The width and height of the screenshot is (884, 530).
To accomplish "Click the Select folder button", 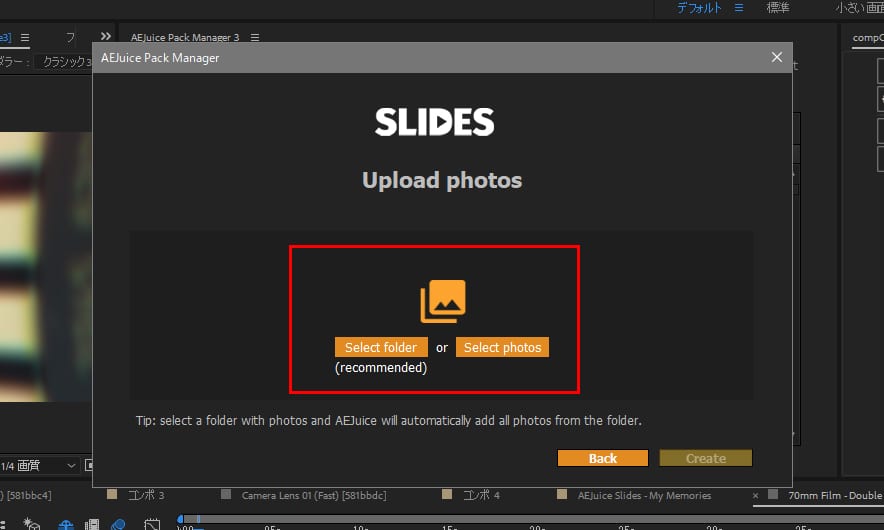I will click(381, 347).
